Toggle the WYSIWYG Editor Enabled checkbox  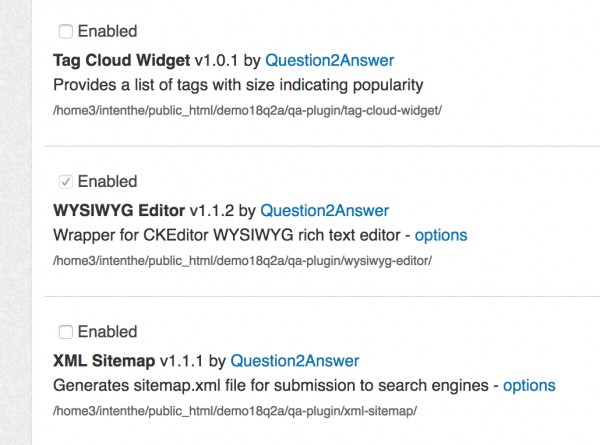65,182
